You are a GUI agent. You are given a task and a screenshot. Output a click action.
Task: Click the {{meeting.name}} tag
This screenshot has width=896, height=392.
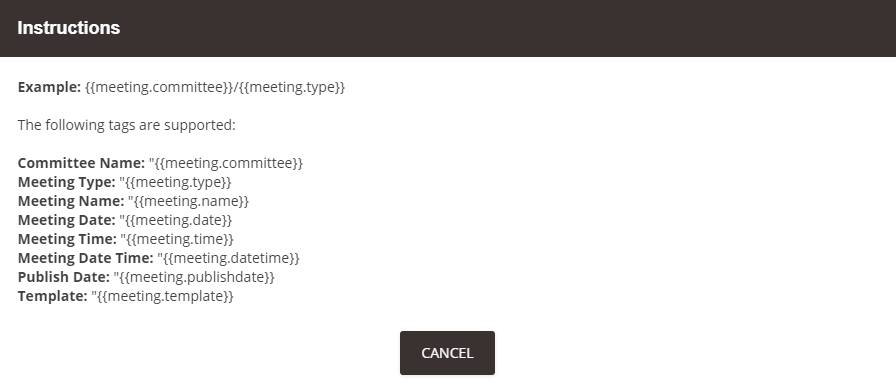(189, 201)
